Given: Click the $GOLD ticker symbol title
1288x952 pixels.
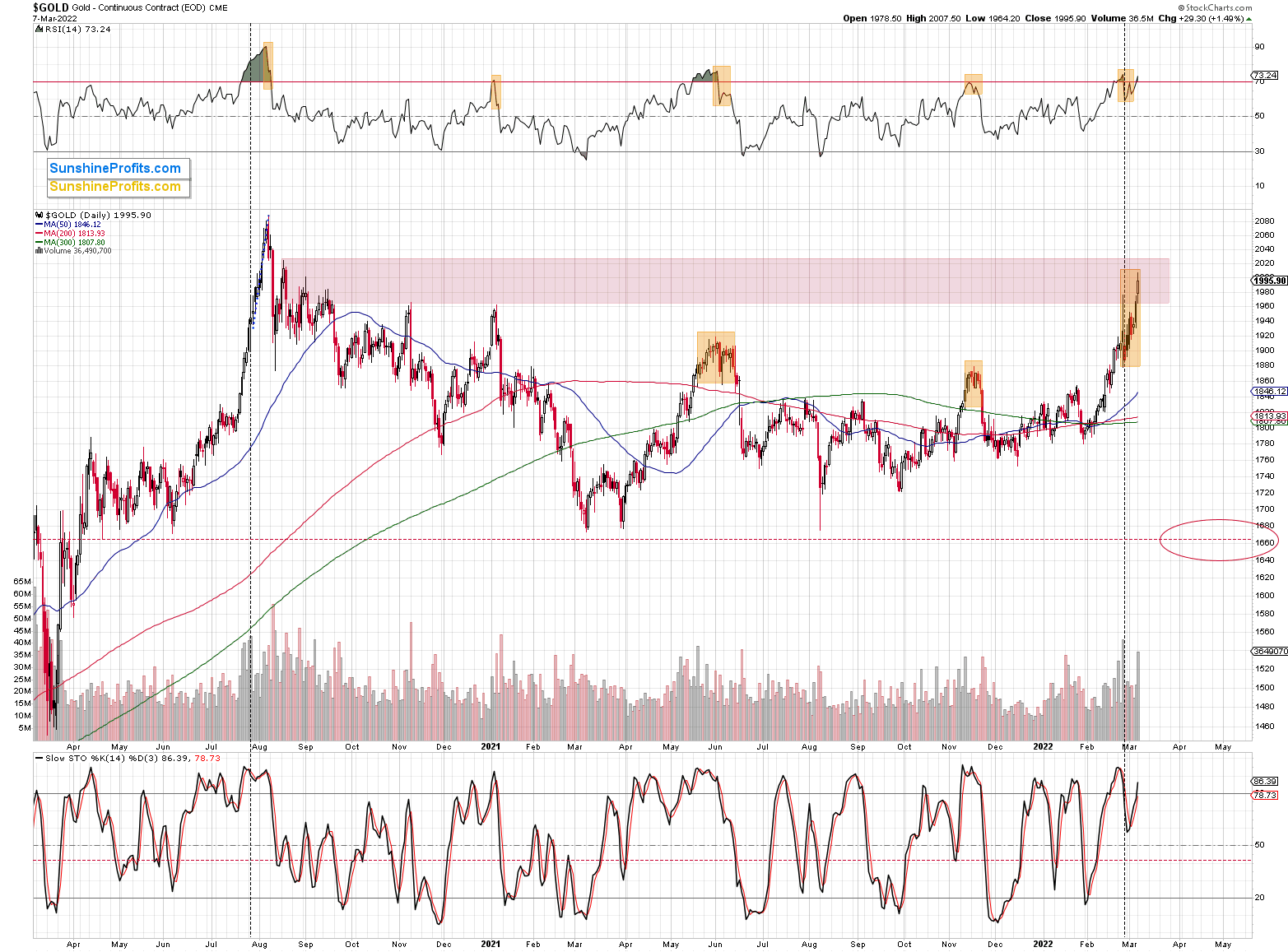Looking at the screenshot, I should click(x=51, y=7).
